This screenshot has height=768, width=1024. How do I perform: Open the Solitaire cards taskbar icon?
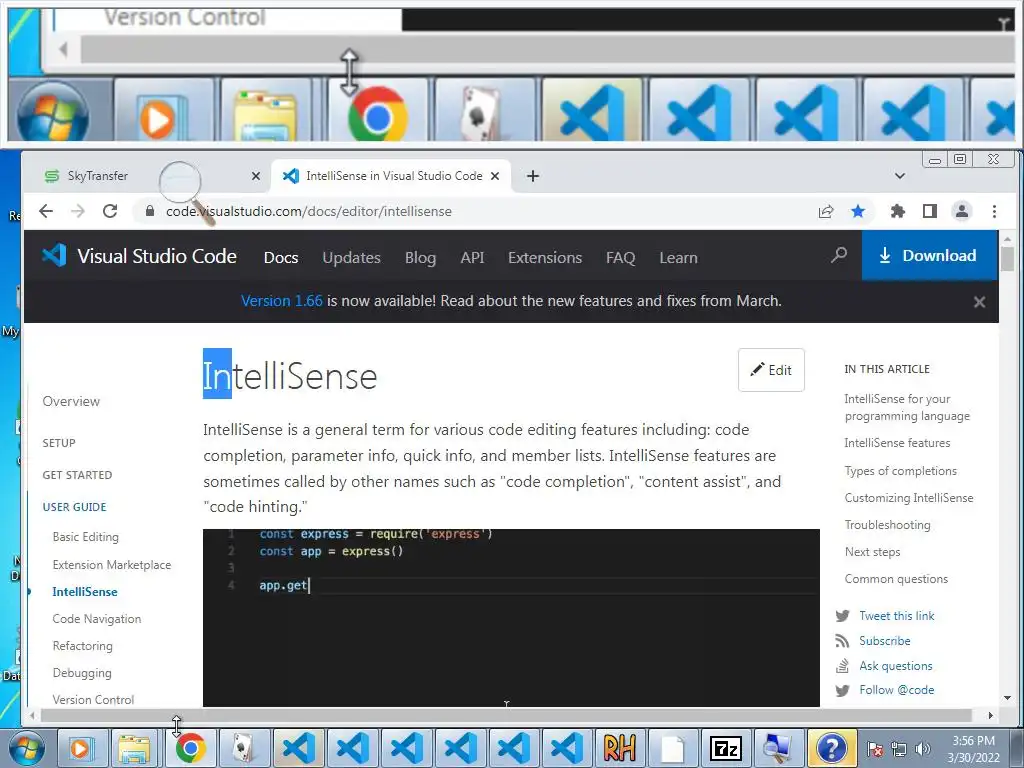[x=243, y=748]
